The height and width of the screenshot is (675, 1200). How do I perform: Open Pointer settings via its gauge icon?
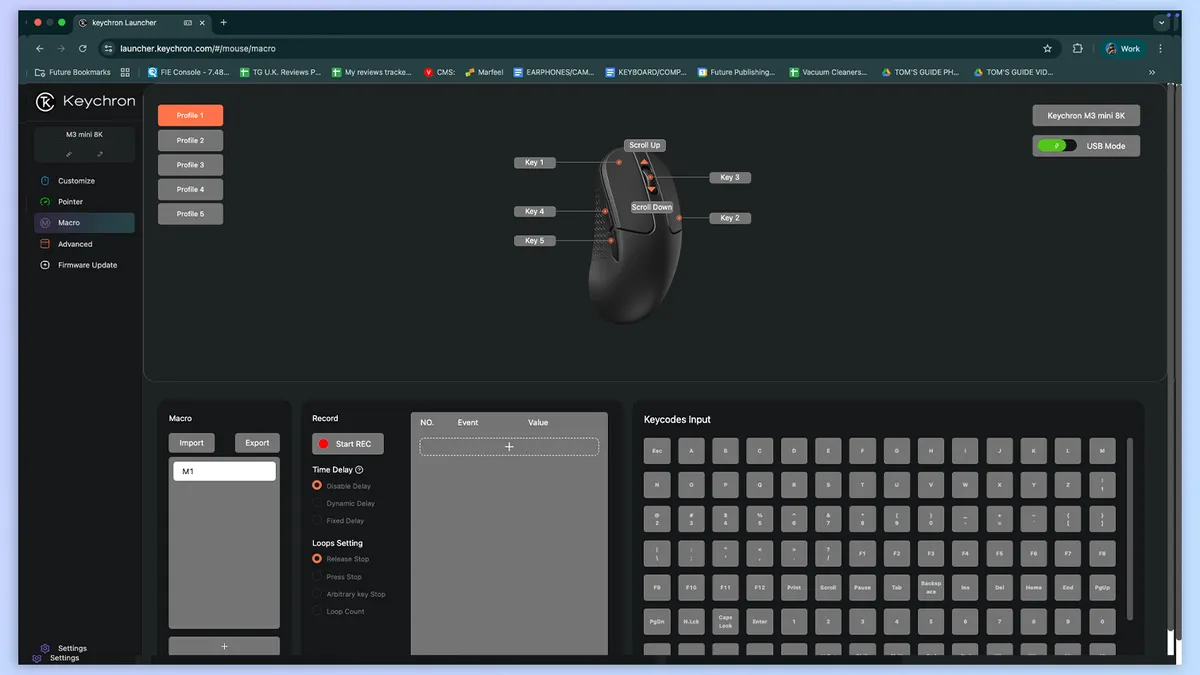(x=45, y=202)
